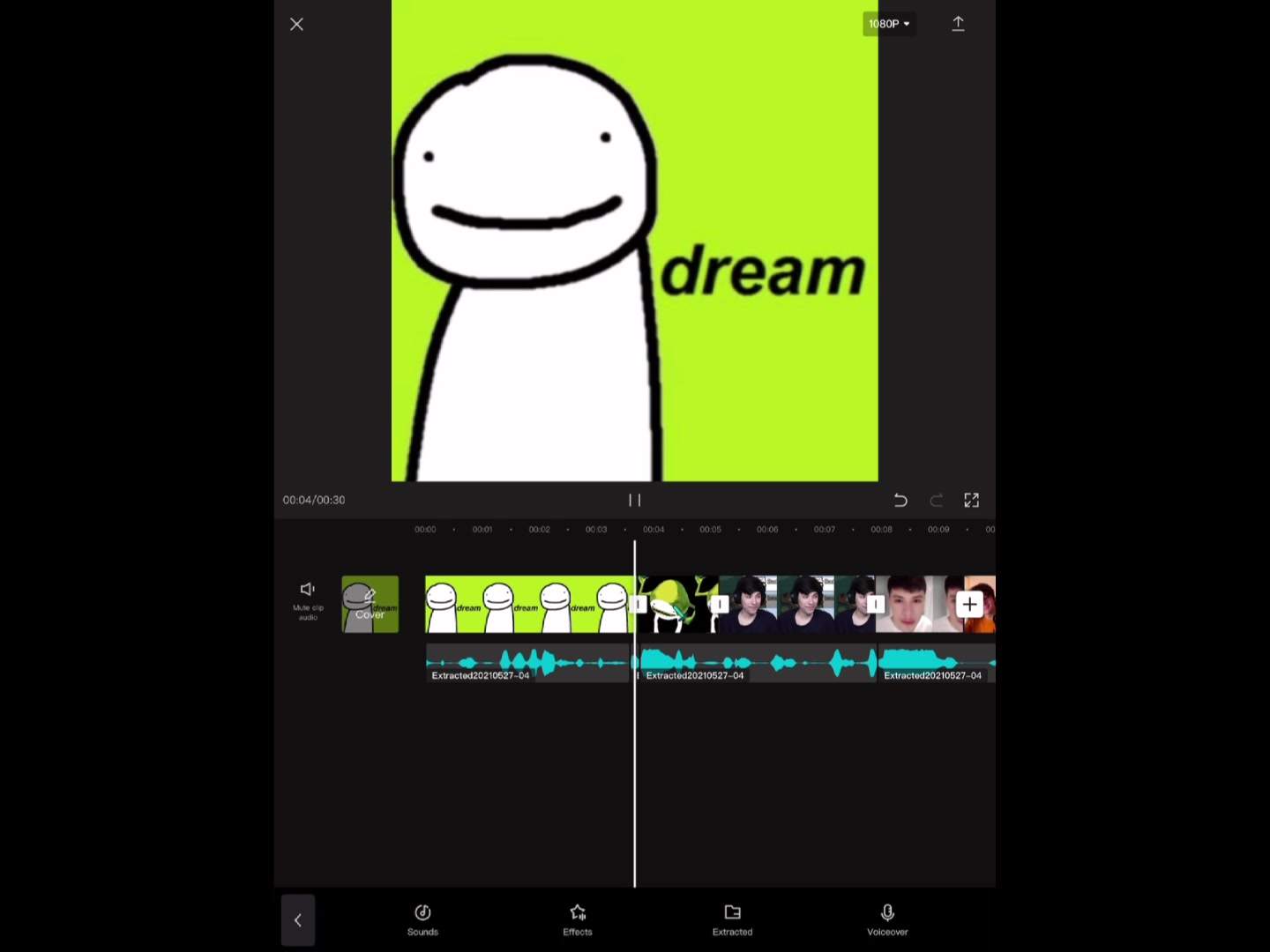Open the audio Effects menu
The image size is (1270, 952).
(x=578, y=919)
